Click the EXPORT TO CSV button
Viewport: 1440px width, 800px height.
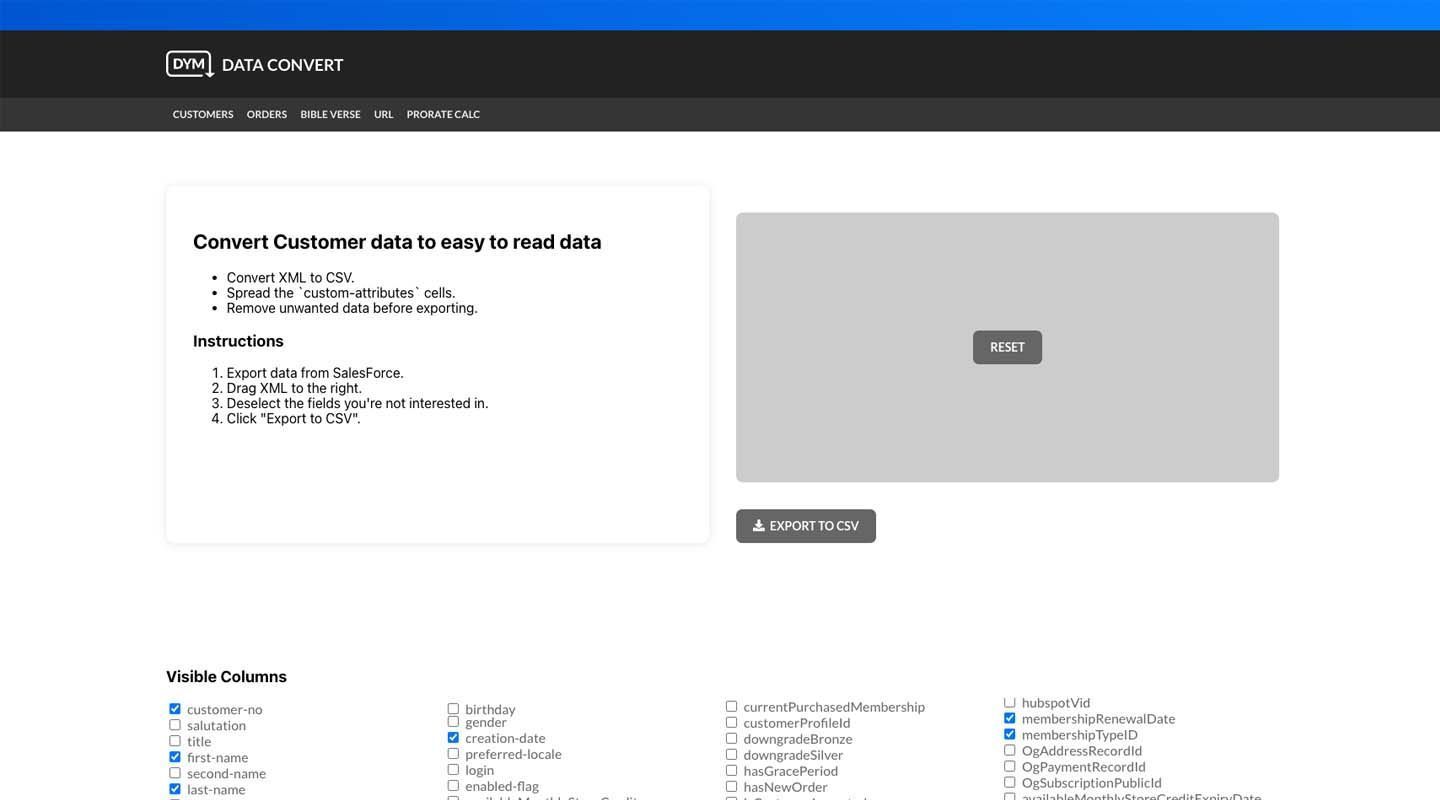point(806,525)
